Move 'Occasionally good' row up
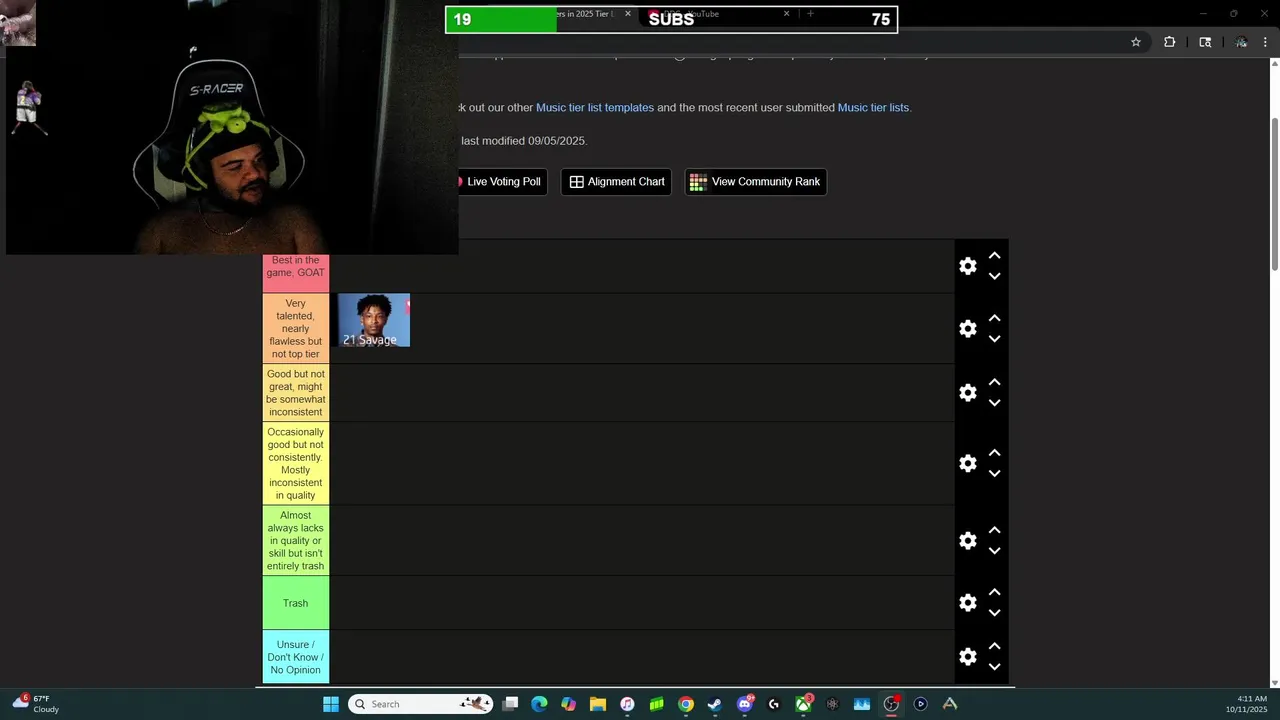Viewport: 1280px width, 720px height. pos(994,454)
